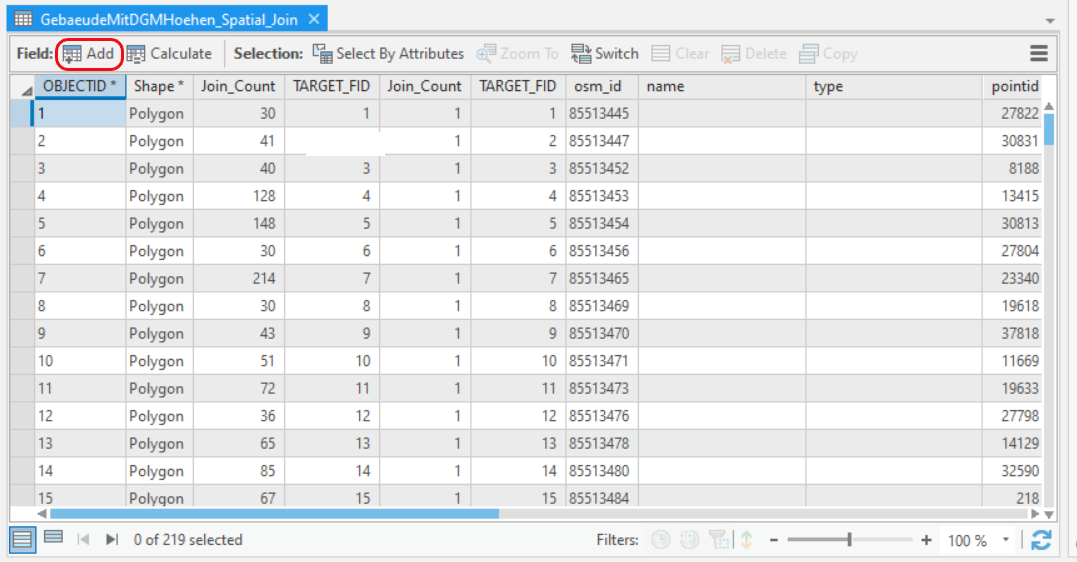Toggle the range filter icon
Image resolution: width=1077 pixels, height=562 pixels.
(x=689, y=540)
